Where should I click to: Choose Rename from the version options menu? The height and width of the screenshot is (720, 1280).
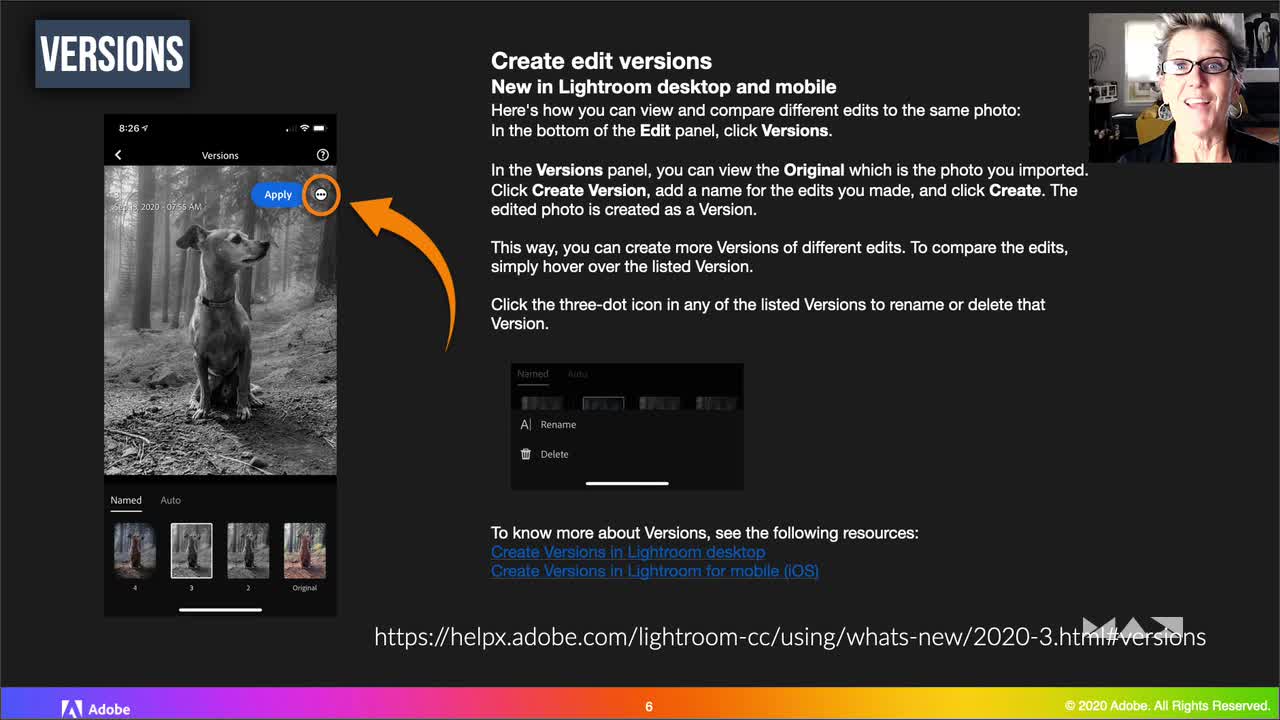click(558, 425)
